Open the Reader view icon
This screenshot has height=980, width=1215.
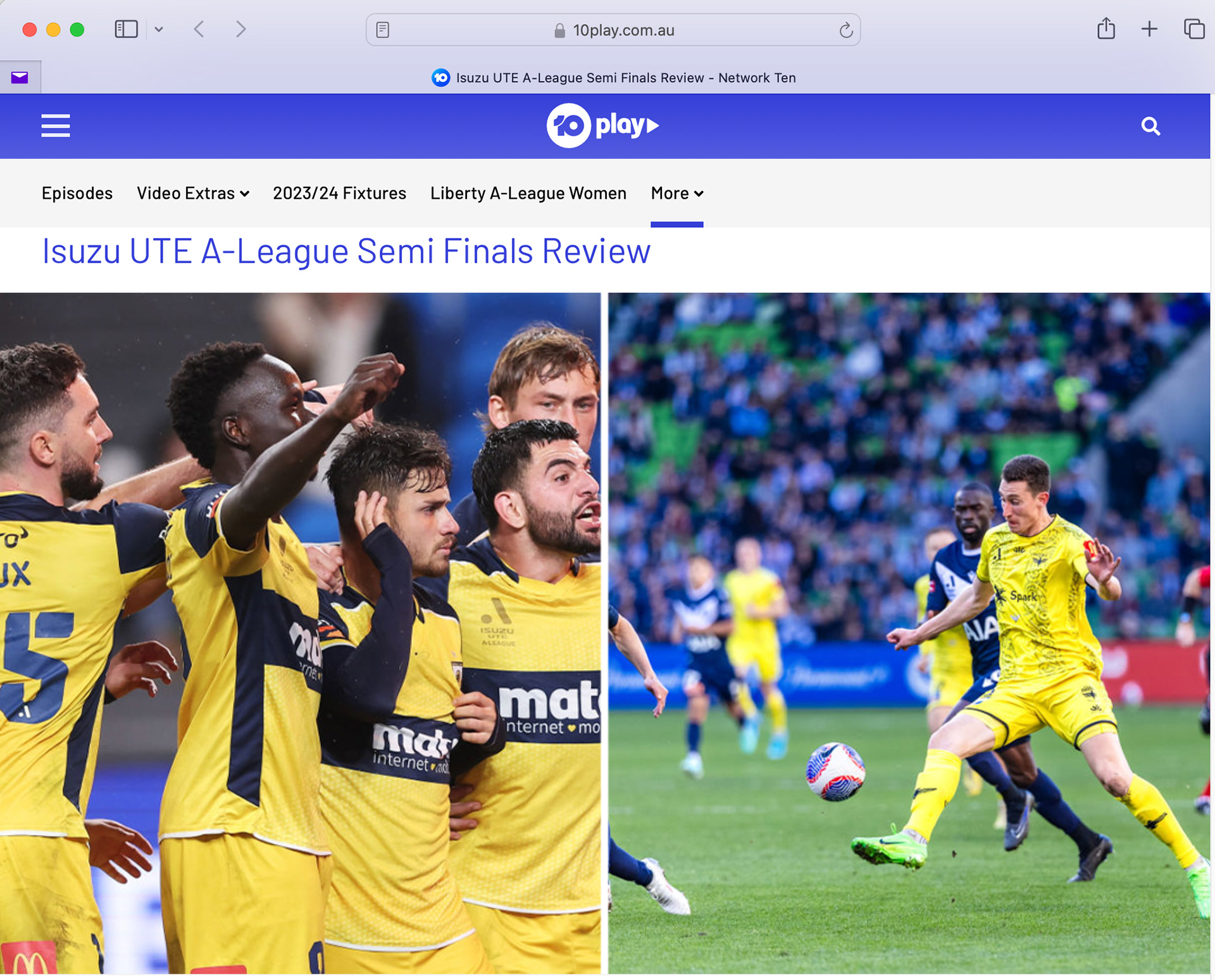pyautogui.click(x=382, y=30)
